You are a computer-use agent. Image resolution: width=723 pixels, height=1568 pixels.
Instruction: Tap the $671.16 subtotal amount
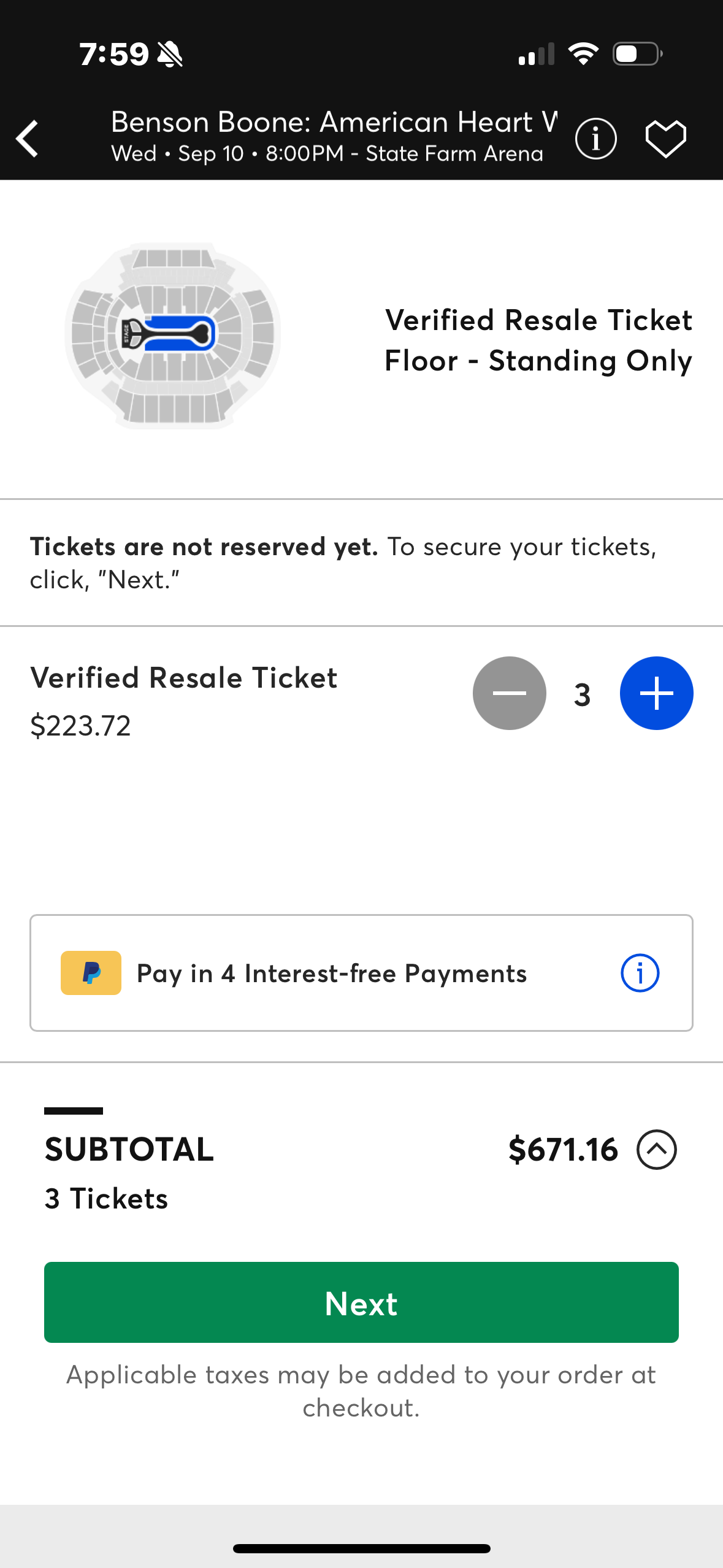563,1150
